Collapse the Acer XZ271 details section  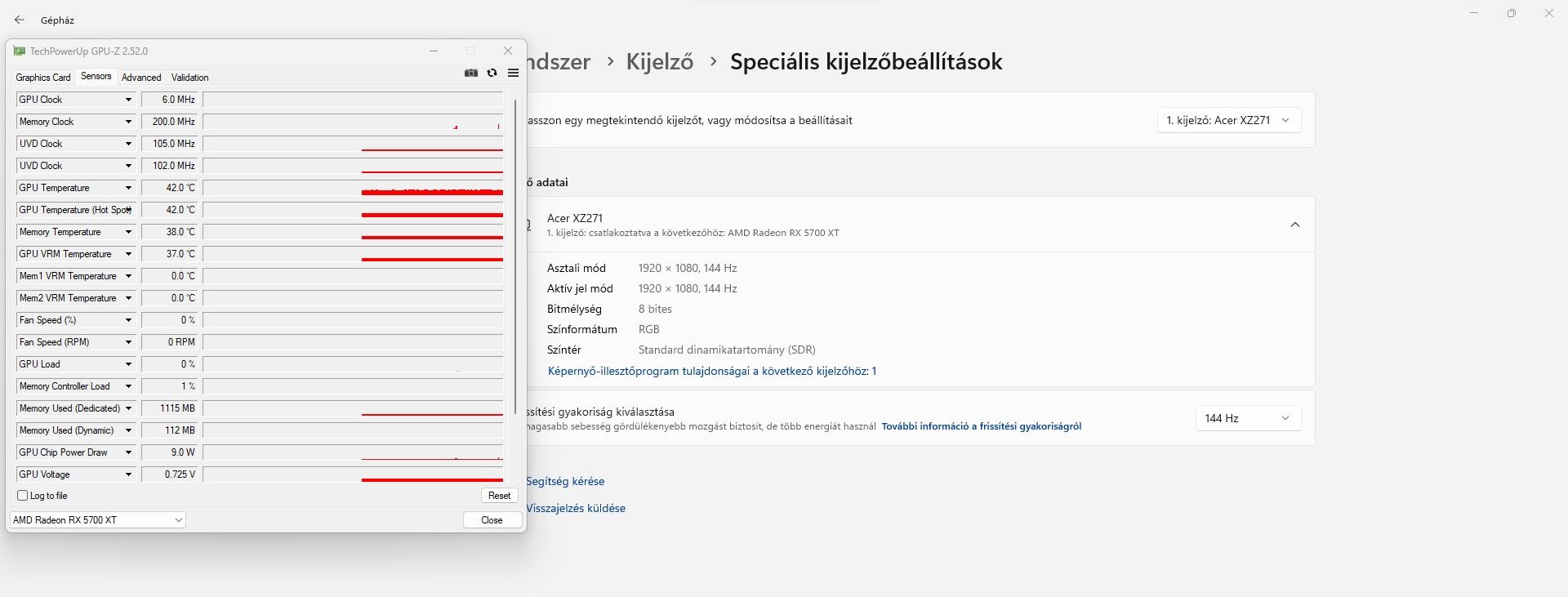click(x=1295, y=225)
